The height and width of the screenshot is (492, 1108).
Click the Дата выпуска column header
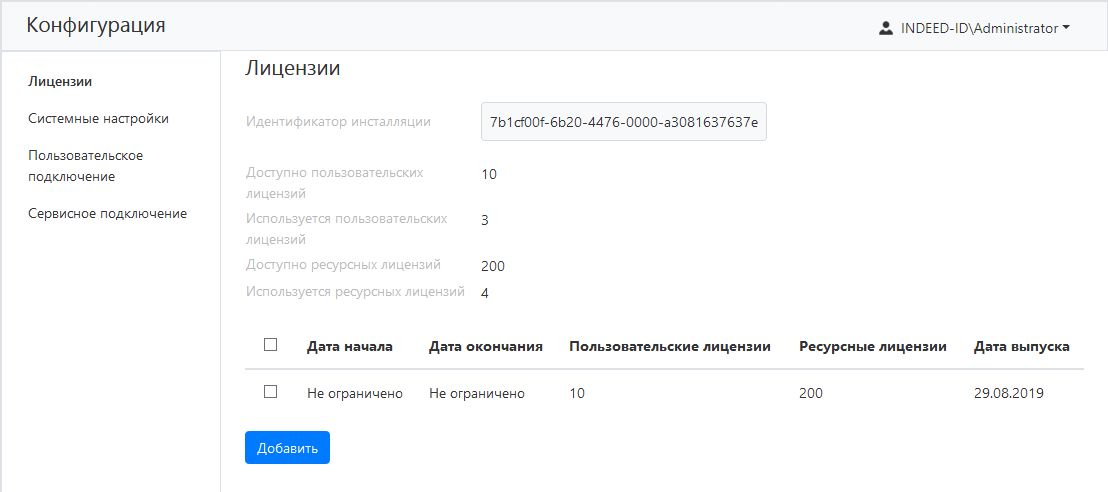[1021, 346]
